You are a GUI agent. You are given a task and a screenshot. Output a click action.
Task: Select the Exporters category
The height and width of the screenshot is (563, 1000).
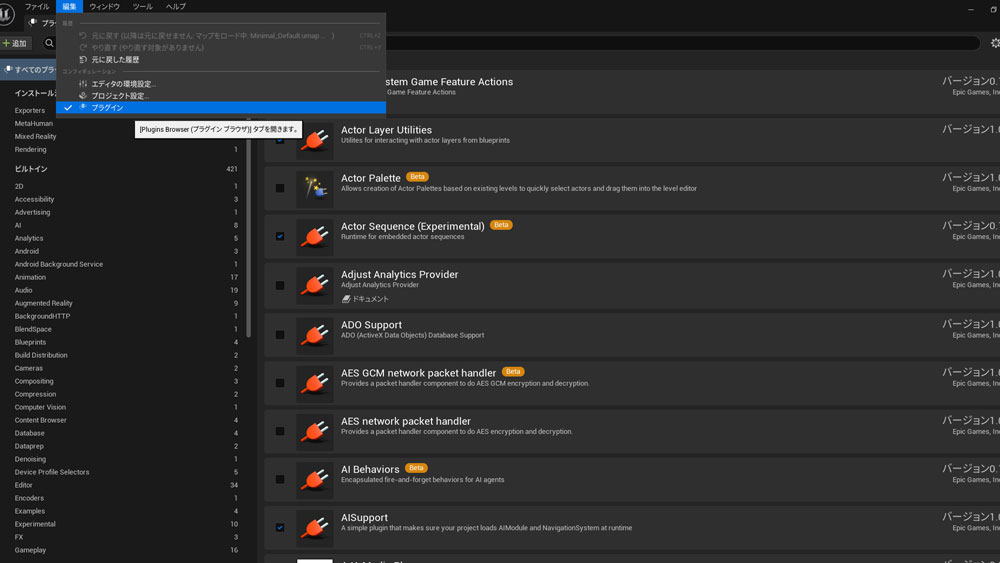pos(30,110)
